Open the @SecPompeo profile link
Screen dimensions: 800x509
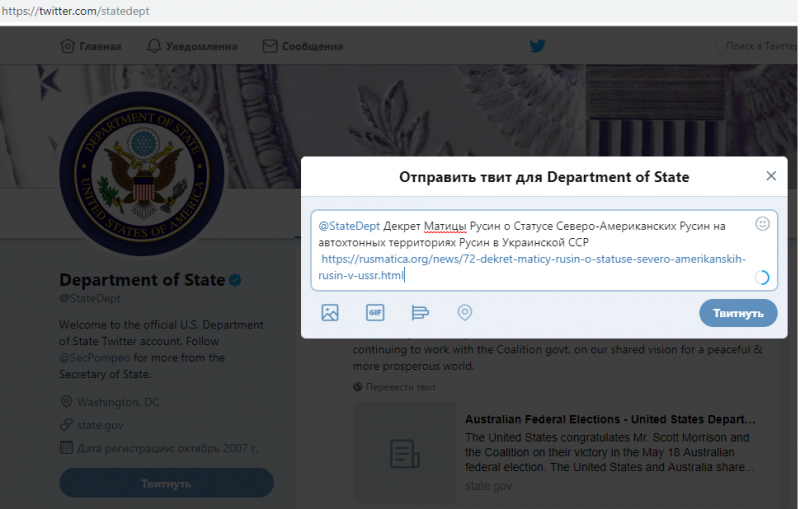94,358
